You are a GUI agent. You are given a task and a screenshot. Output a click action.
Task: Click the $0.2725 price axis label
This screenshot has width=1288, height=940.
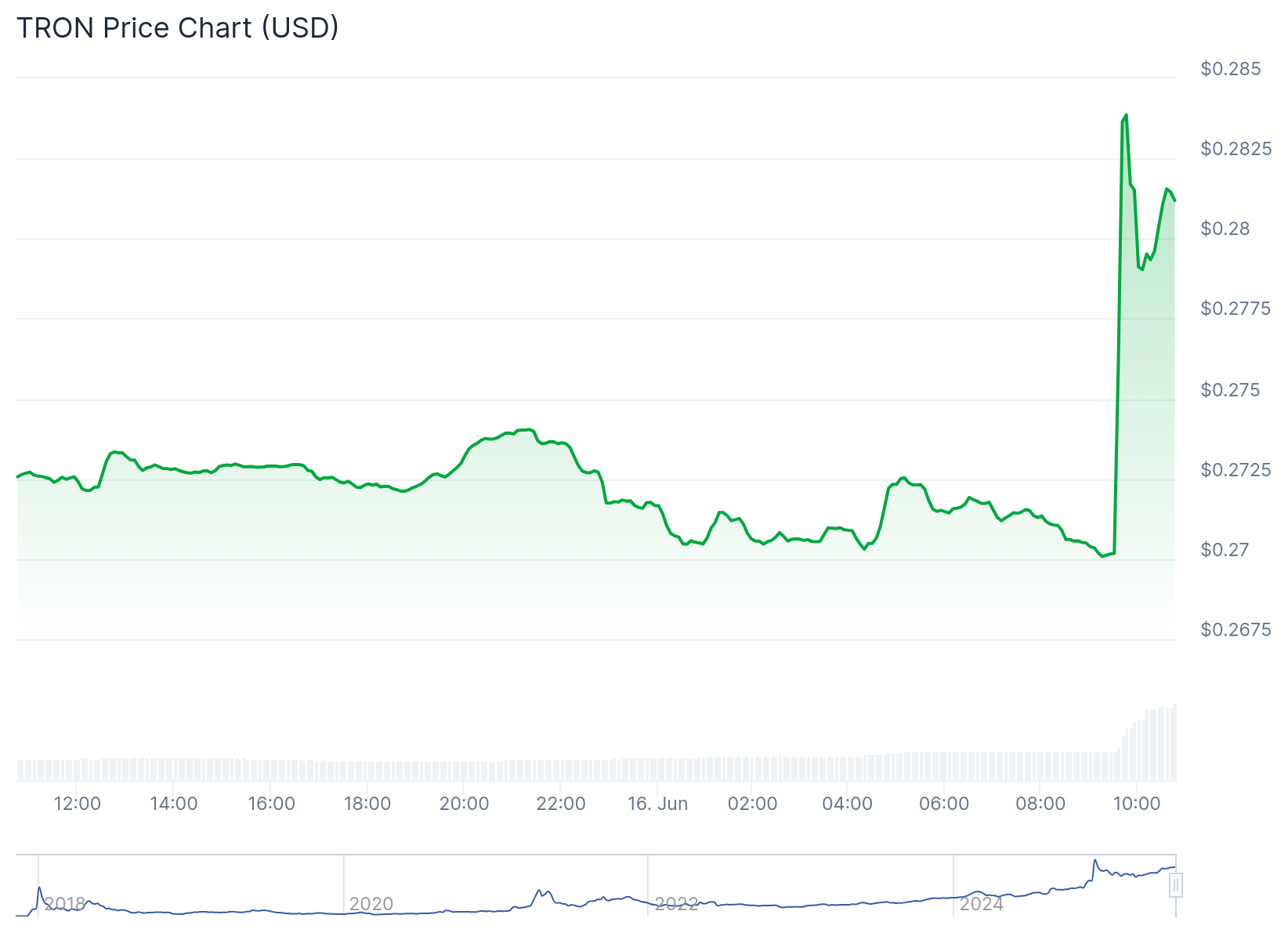(1236, 470)
